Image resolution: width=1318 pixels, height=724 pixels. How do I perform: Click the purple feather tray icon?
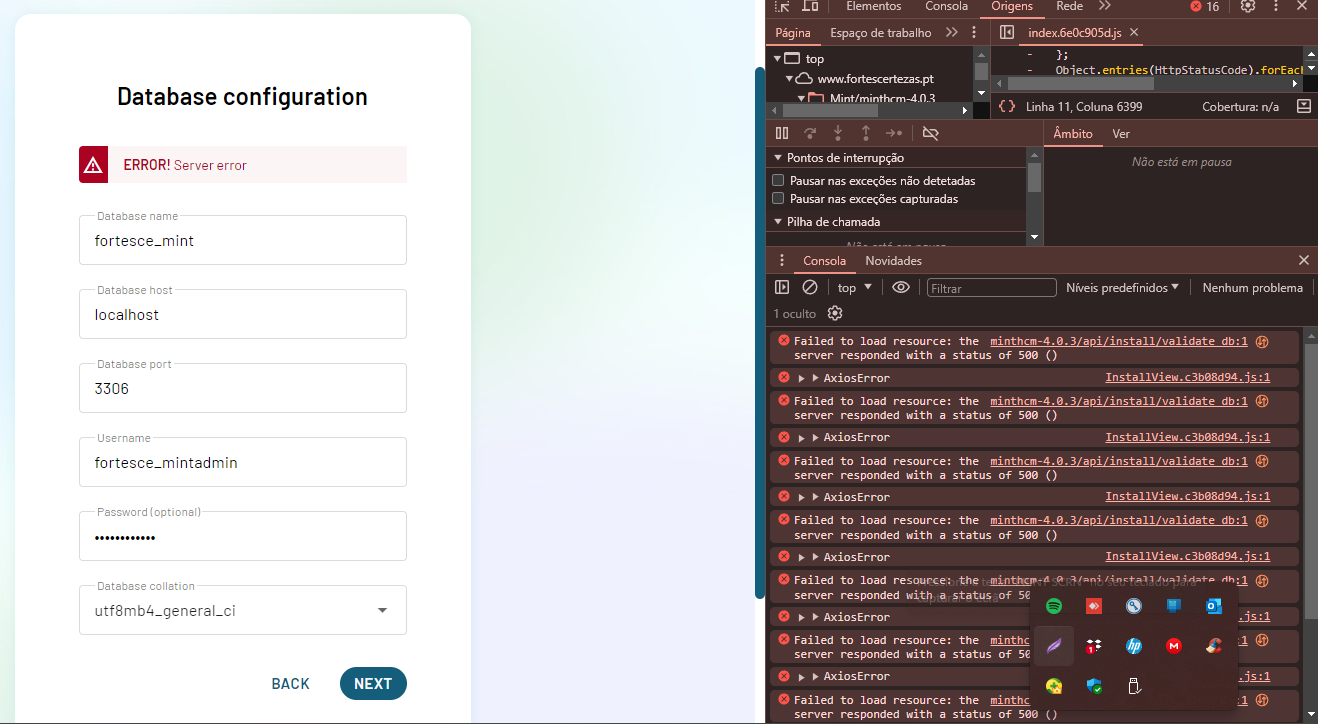tap(1053, 646)
